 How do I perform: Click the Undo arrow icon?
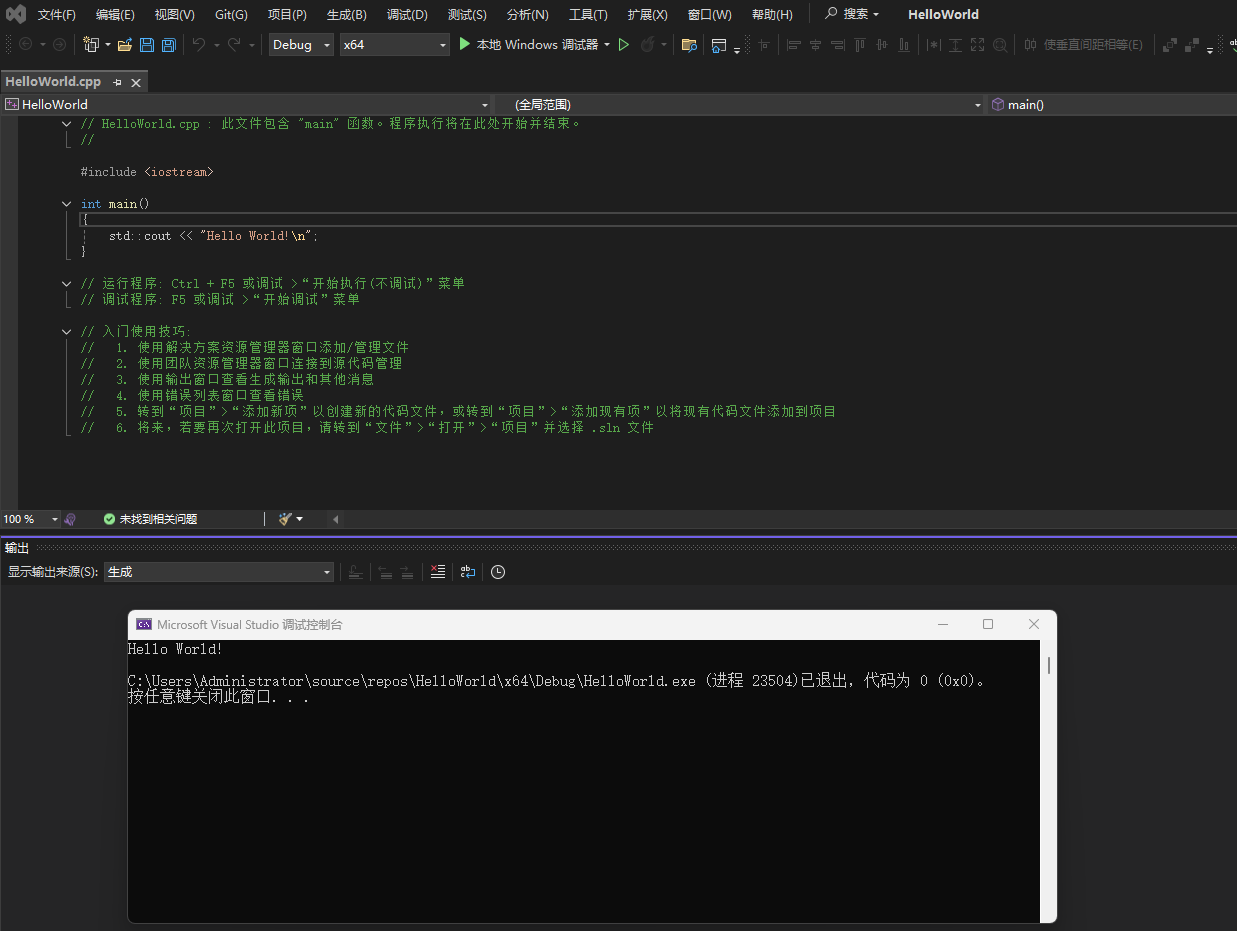(x=198, y=44)
